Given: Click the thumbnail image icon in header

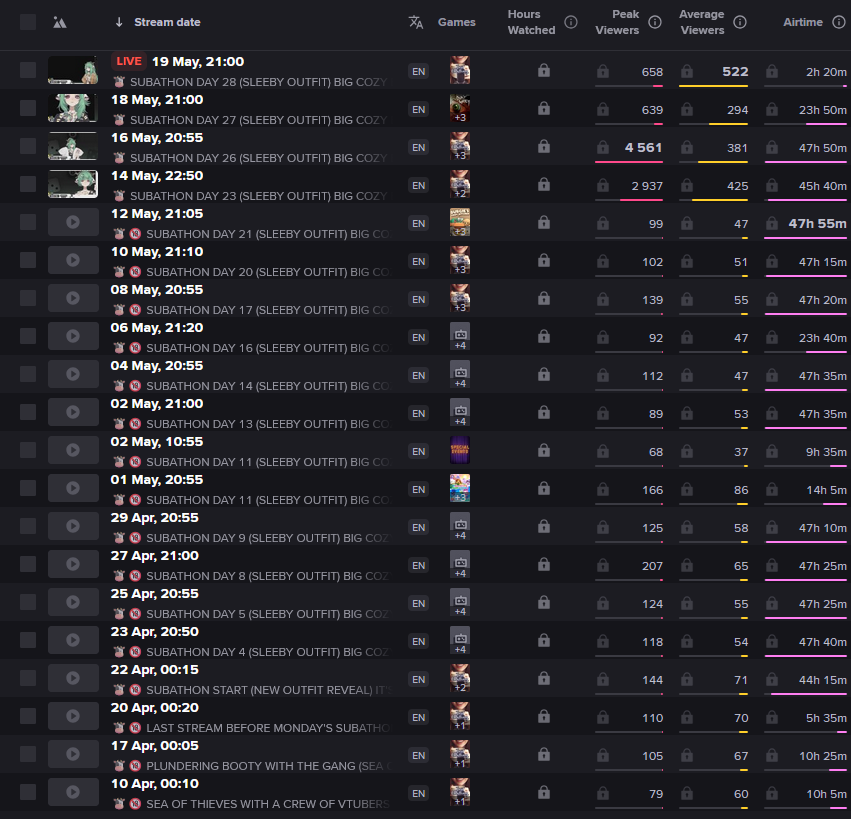Looking at the screenshot, I should (x=60, y=22).
